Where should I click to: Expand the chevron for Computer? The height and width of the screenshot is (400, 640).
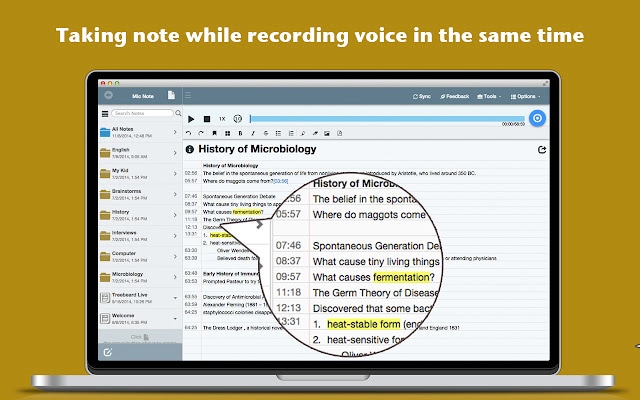(x=175, y=256)
